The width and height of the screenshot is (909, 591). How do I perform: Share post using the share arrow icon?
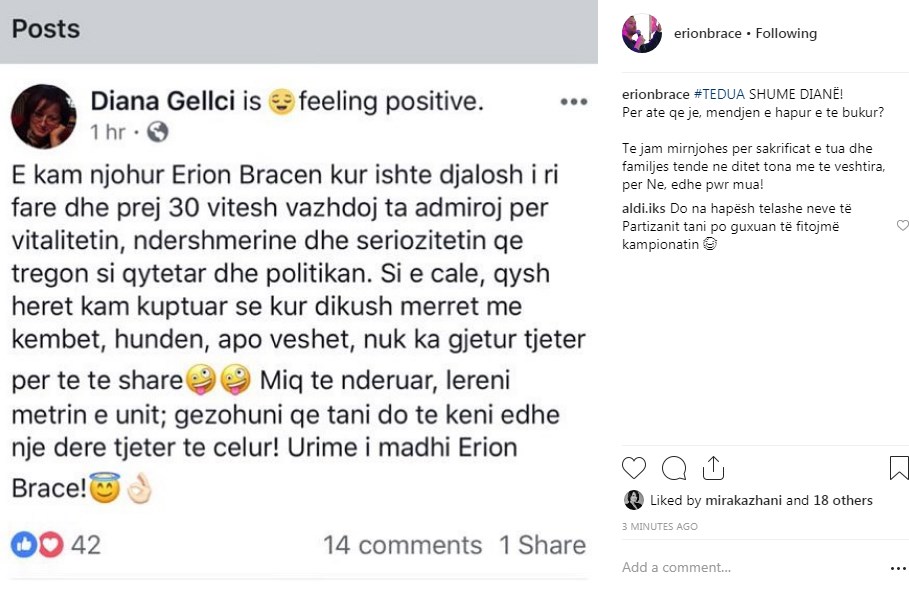[x=713, y=467]
